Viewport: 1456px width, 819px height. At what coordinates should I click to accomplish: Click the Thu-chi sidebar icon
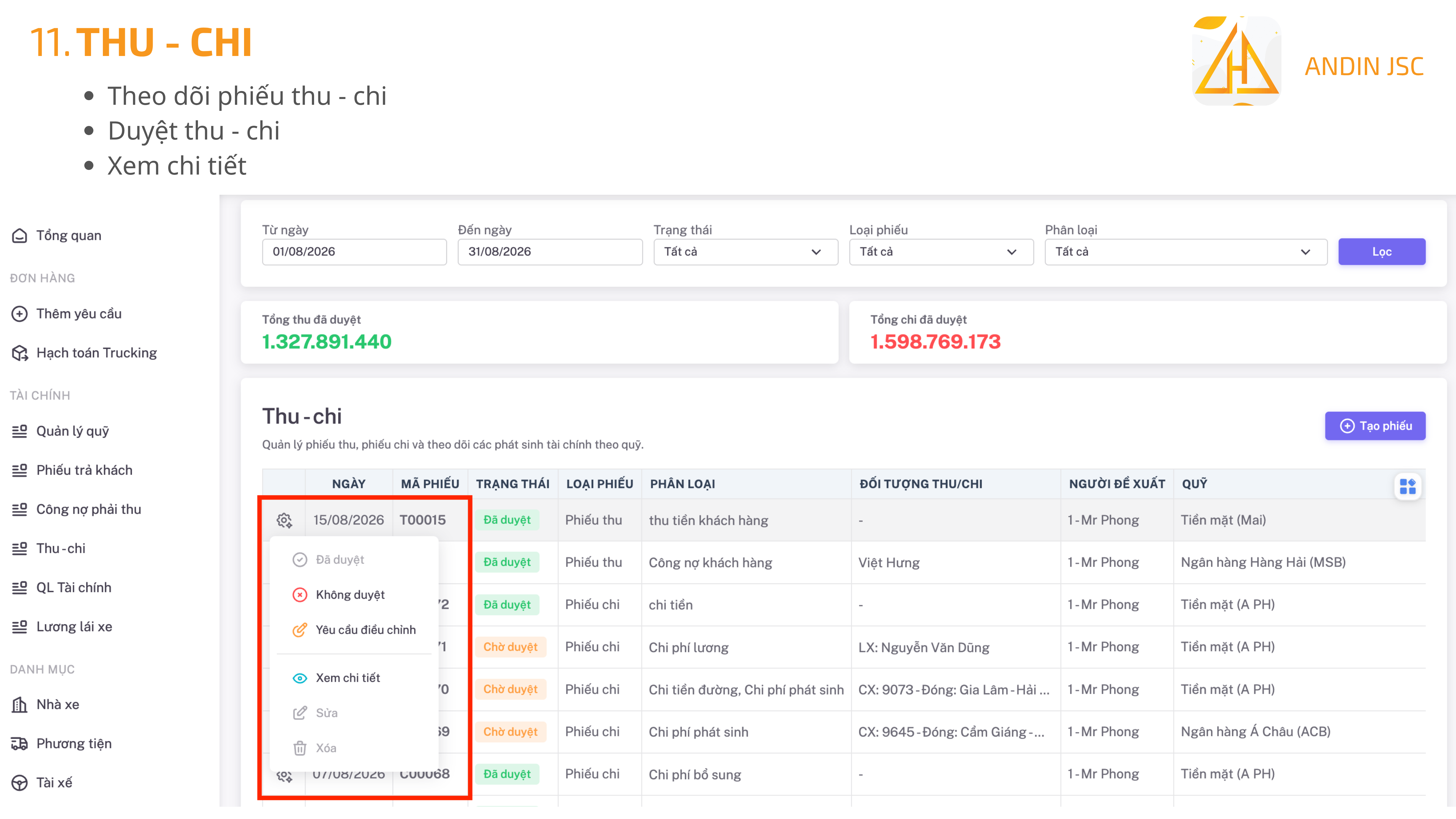click(20, 548)
